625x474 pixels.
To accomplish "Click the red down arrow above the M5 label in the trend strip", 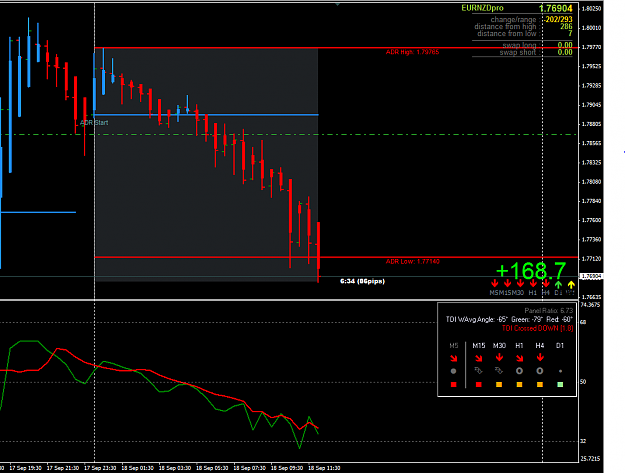I will pyautogui.click(x=495, y=283).
